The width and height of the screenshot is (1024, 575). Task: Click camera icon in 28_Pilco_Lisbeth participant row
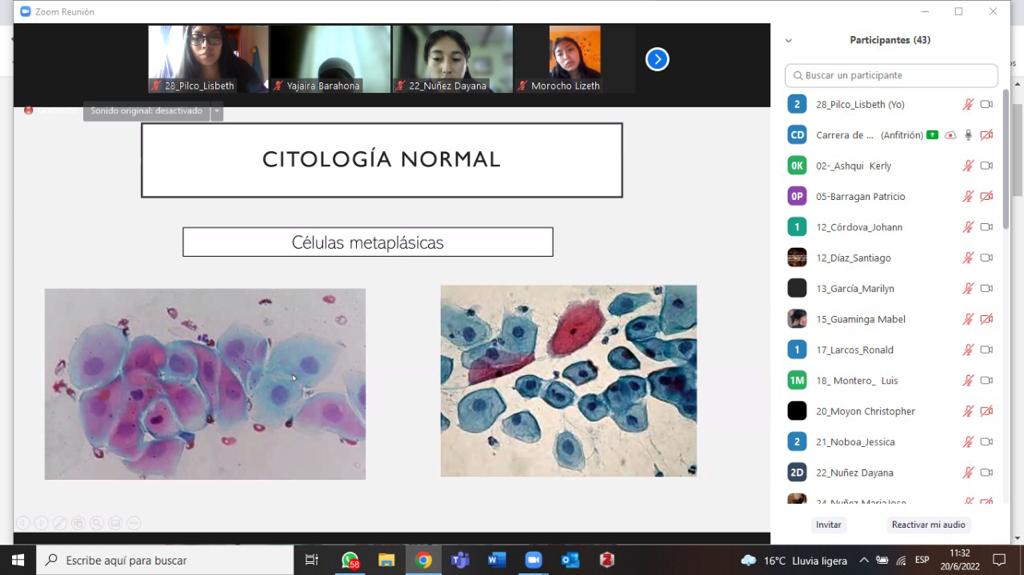986,104
